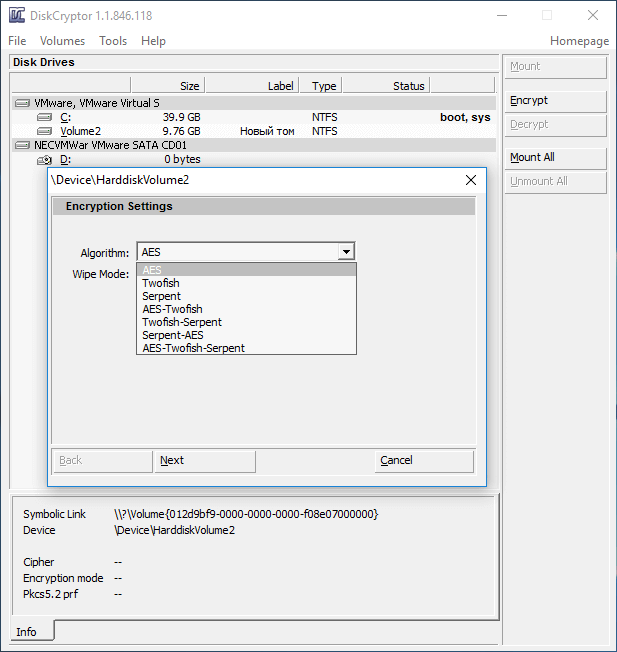The width and height of the screenshot is (617, 652).
Task: Sort drives by Size column header
Action: (x=168, y=86)
